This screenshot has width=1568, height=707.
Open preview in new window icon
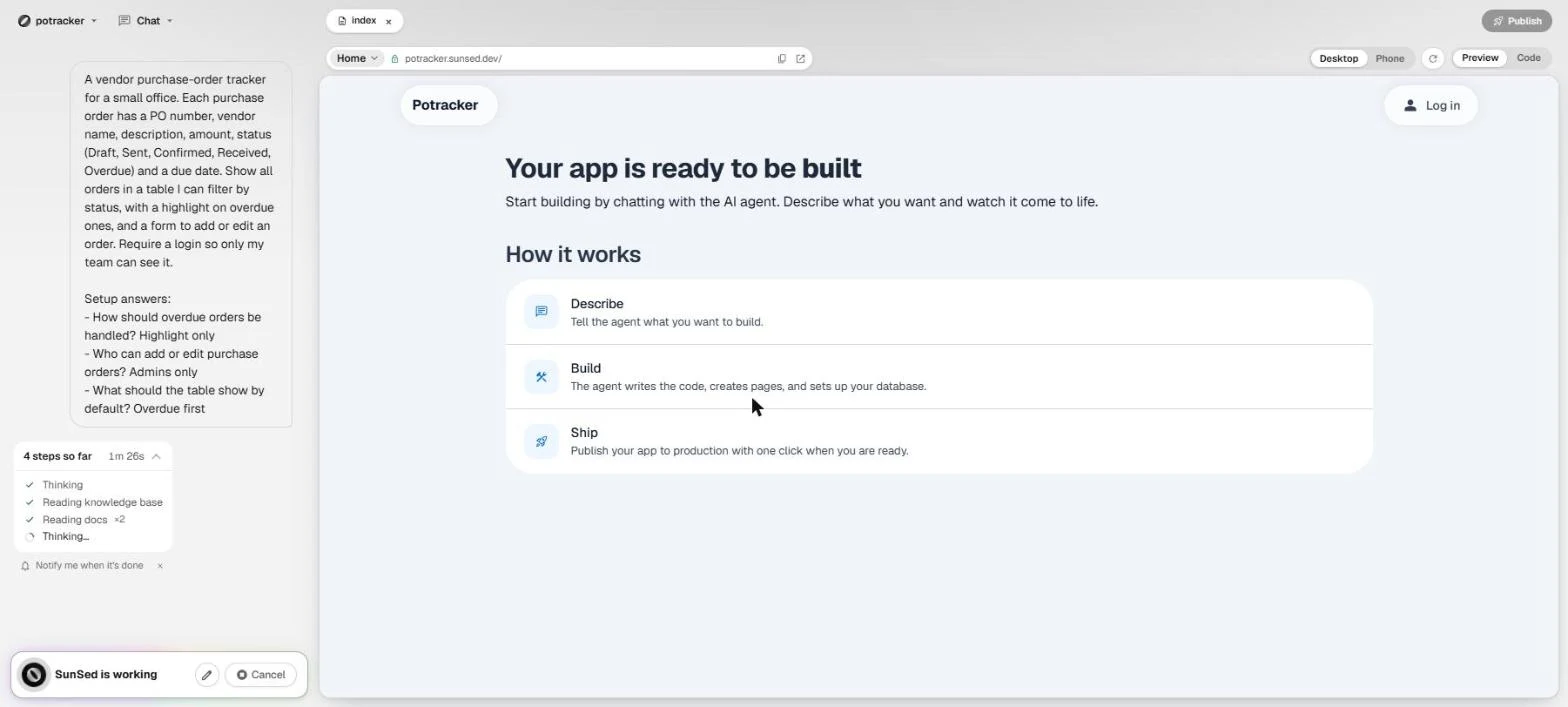tap(800, 58)
